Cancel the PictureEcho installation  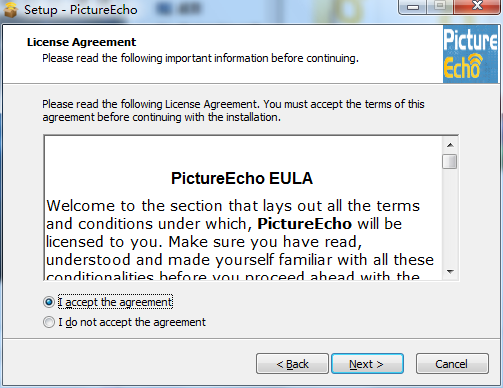[x=452, y=364]
